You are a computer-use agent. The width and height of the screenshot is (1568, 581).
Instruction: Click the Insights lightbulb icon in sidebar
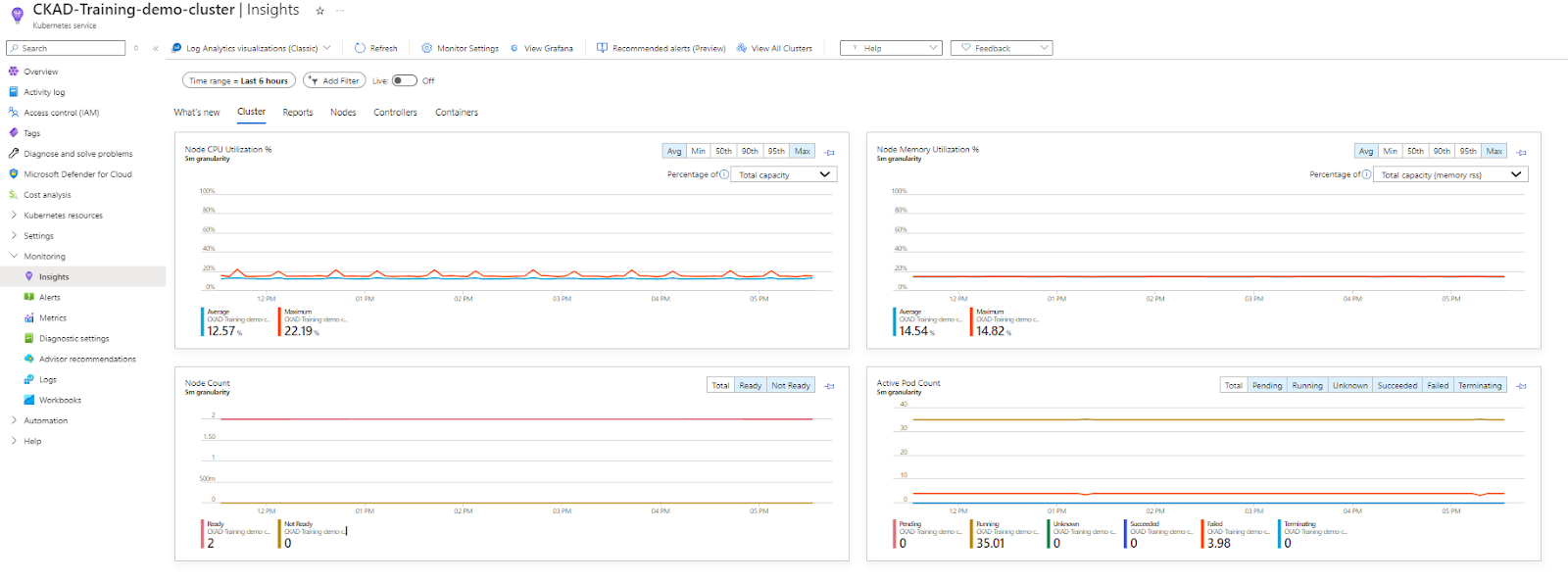pyautogui.click(x=29, y=277)
